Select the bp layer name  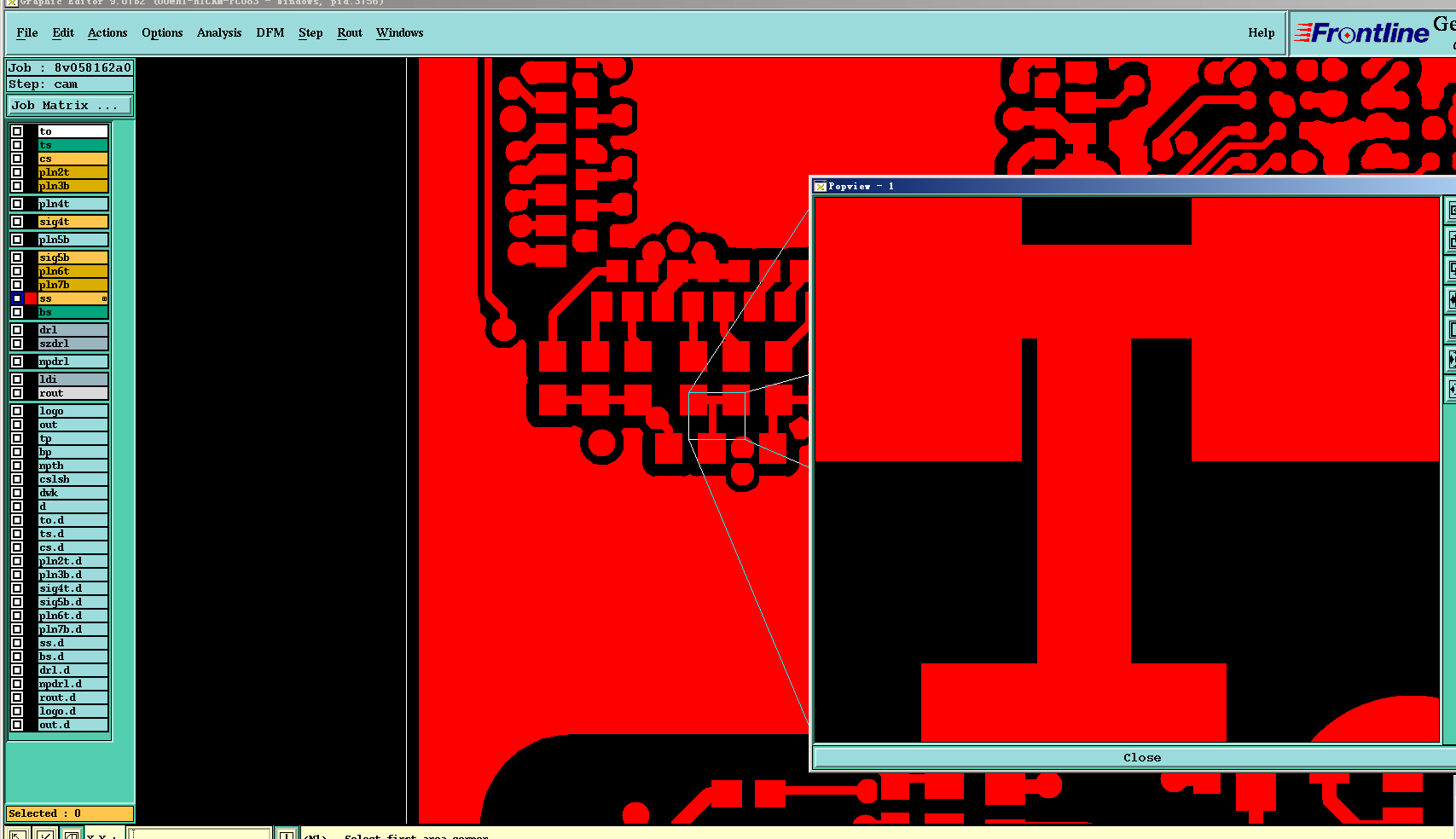73,452
